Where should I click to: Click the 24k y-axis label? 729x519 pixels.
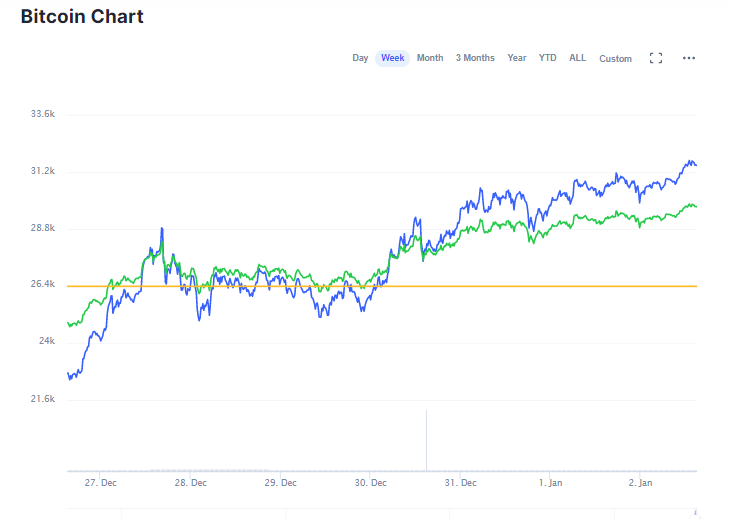click(x=46, y=341)
